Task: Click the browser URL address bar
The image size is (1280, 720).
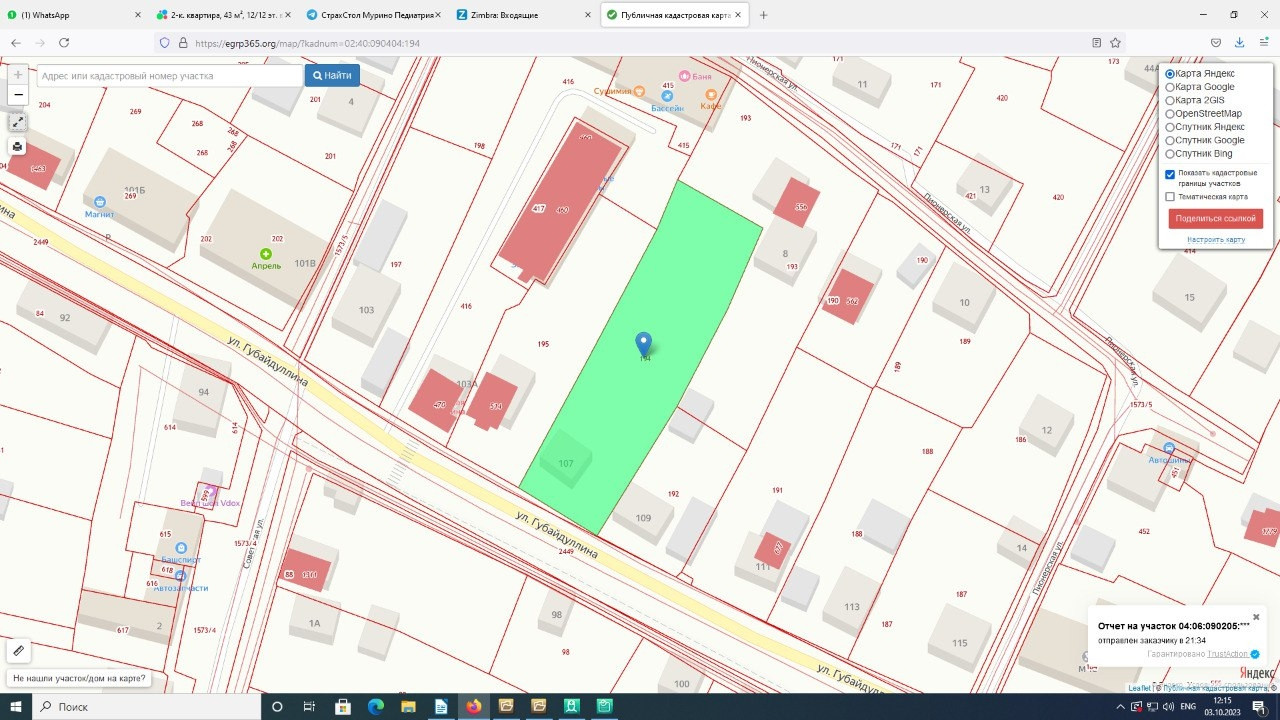Action: [640, 43]
